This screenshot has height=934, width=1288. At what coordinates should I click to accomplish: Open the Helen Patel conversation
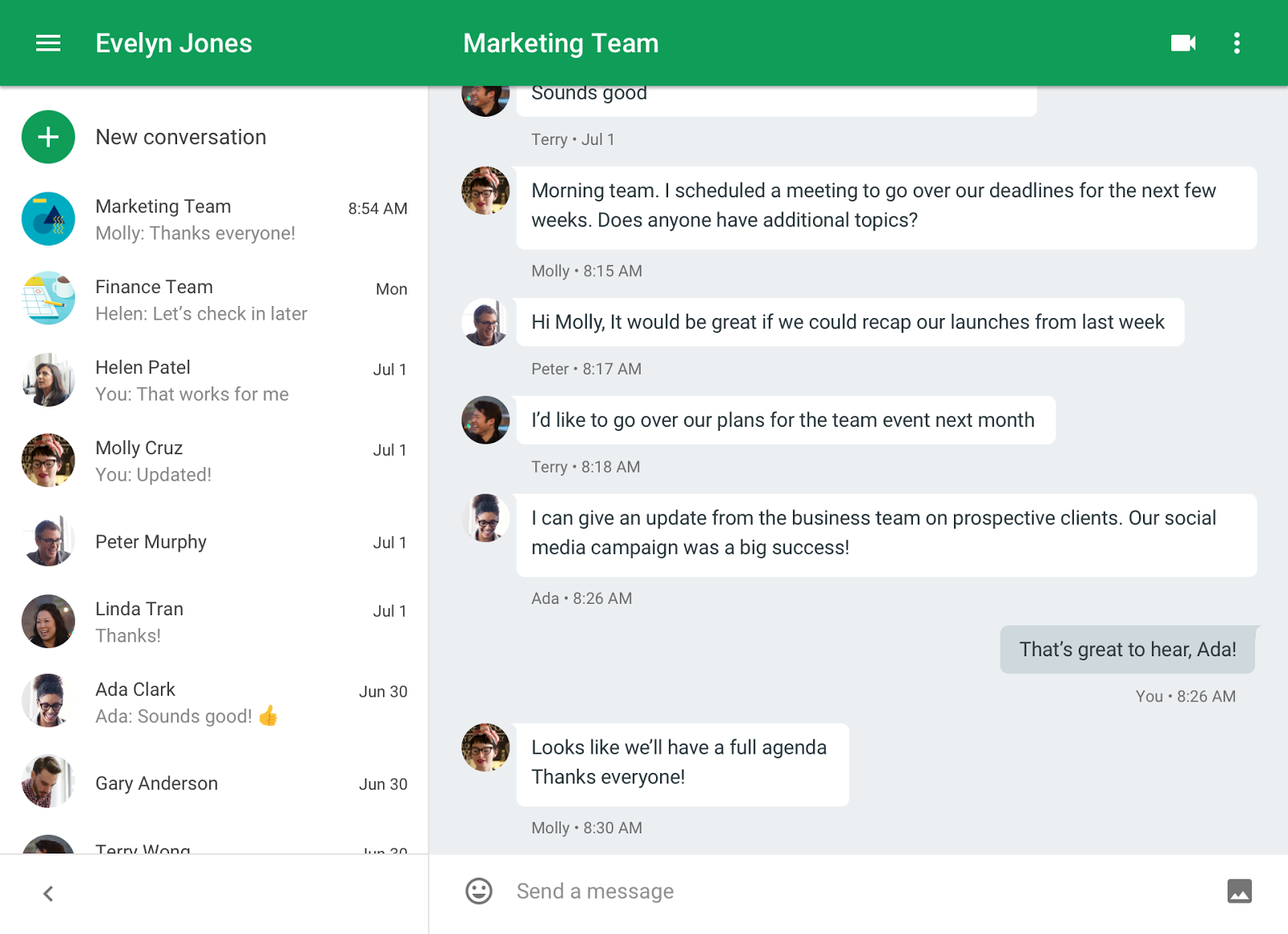213,379
